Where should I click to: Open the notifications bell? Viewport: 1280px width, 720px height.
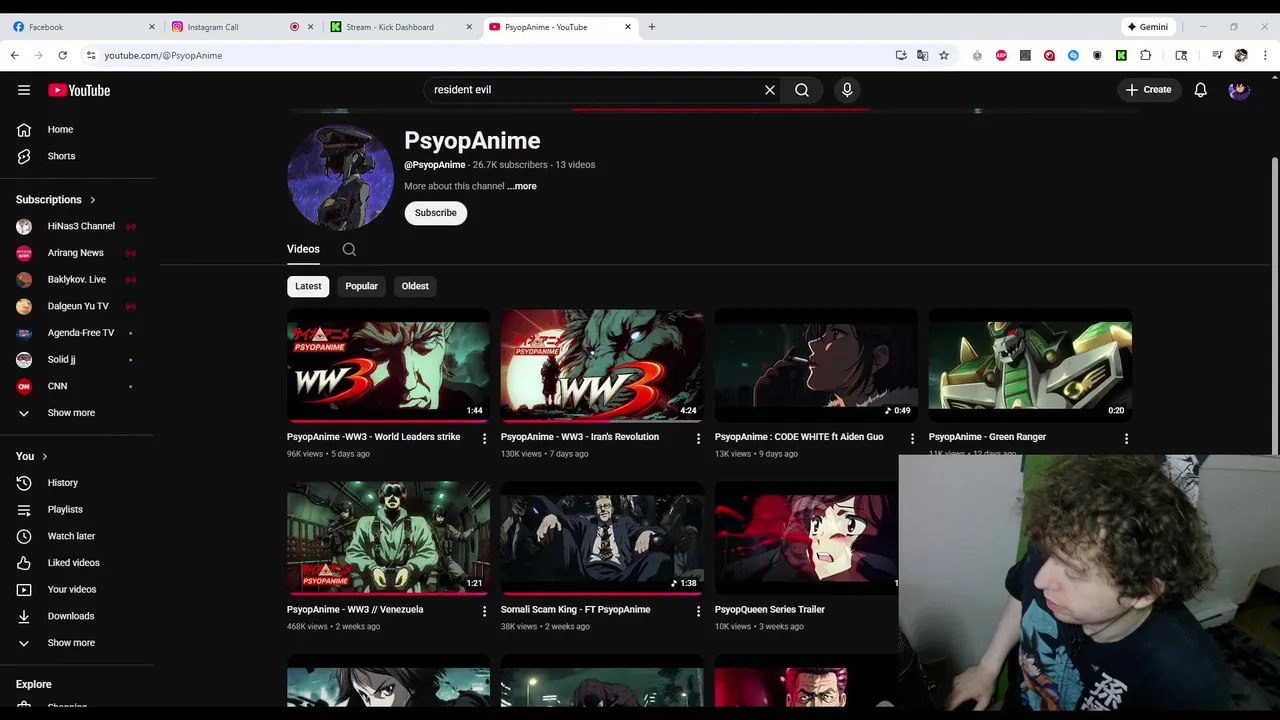pos(1201,90)
